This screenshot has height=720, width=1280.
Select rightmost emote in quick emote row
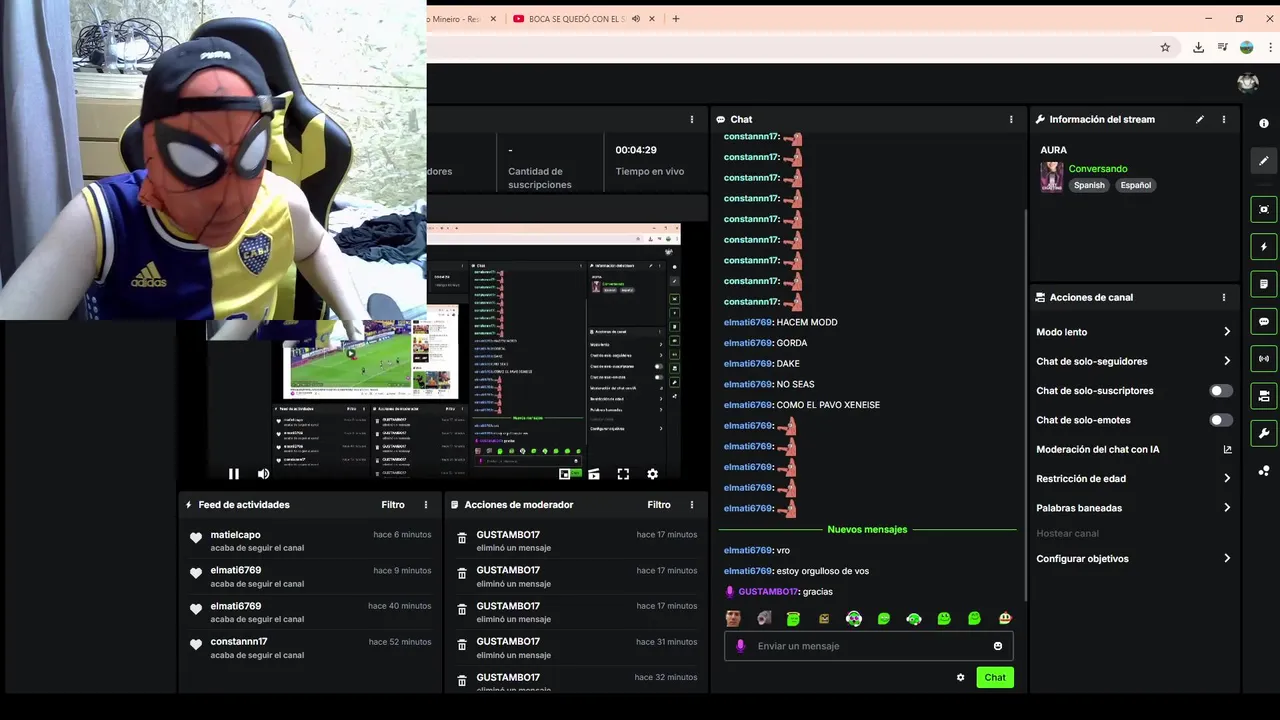click(x=1004, y=619)
